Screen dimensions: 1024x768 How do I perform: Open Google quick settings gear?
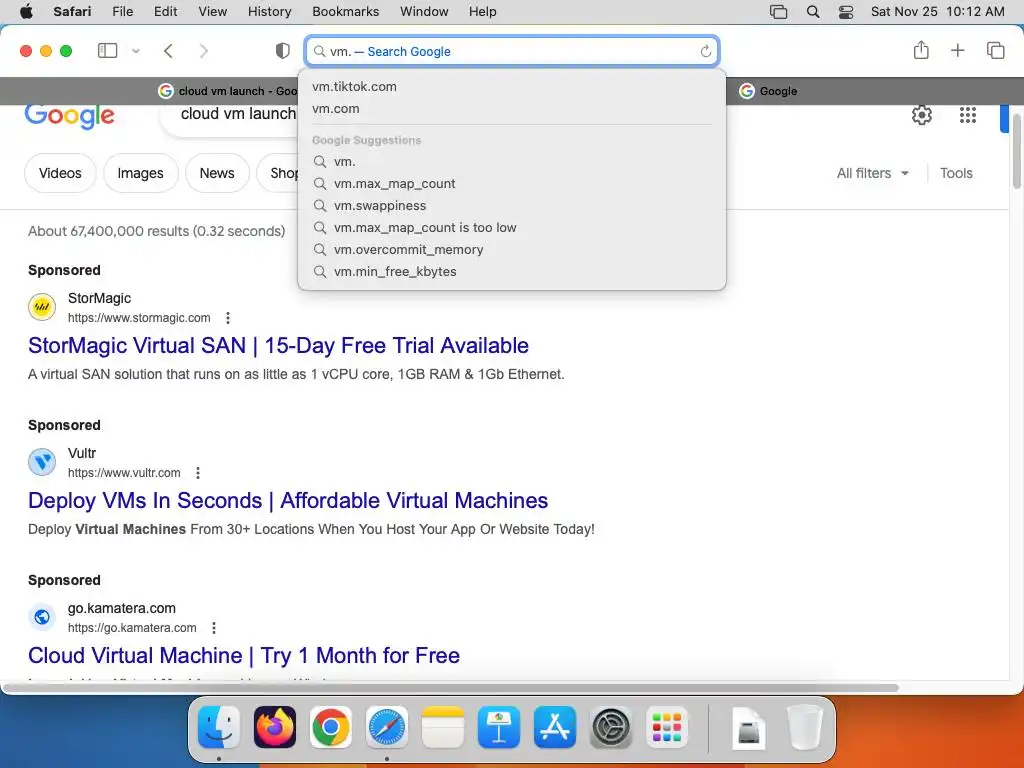921,115
